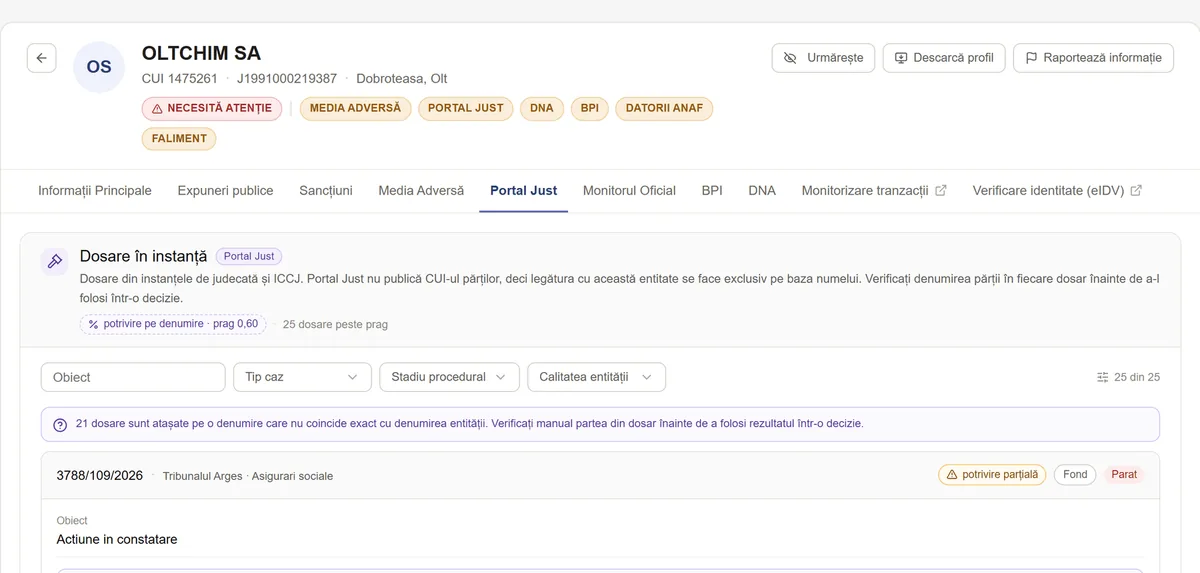Open the Calitatea entității dropdown
Screen dimensions: 1200x573
(x=596, y=377)
